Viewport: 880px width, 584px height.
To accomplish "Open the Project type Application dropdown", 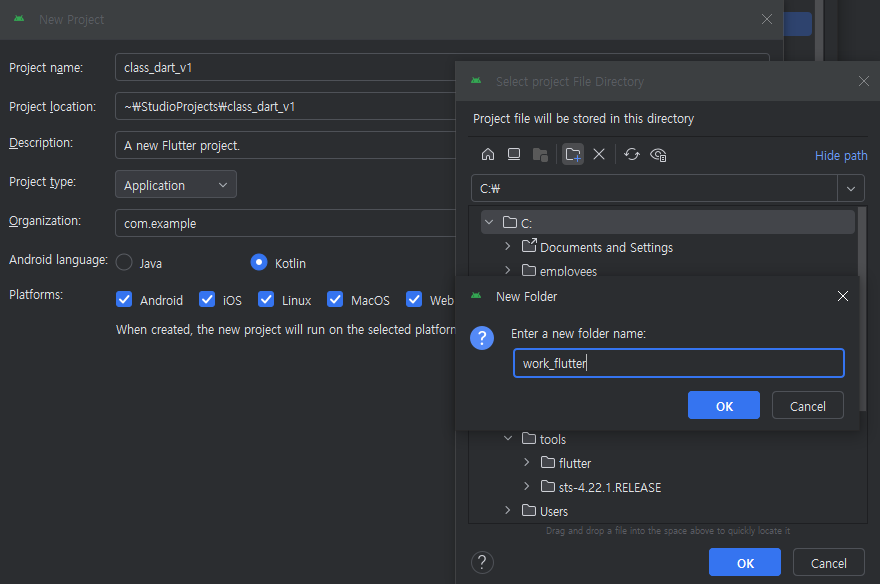I will click(x=176, y=185).
